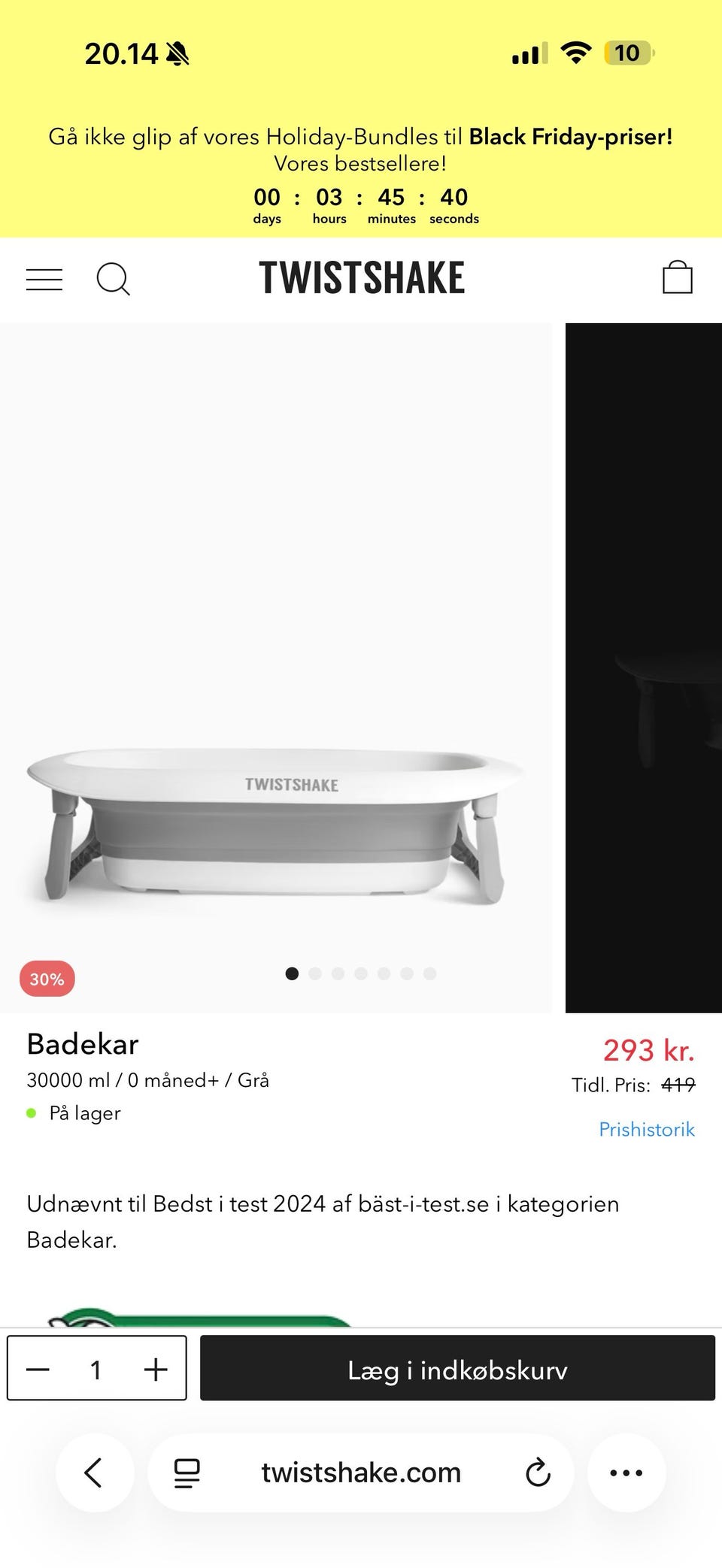722x1568 pixels.
Task: Tap the dark next product image
Action: pyautogui.click(x=644, y=667)
